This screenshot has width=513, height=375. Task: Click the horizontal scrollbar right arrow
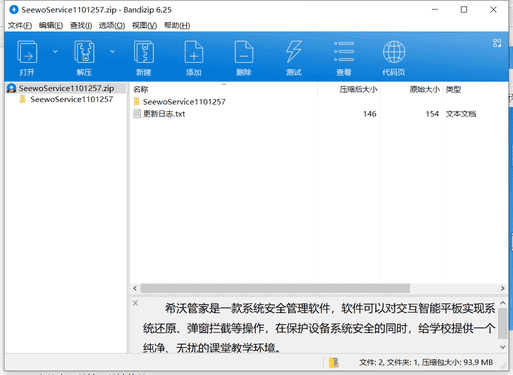coord(502,288)
